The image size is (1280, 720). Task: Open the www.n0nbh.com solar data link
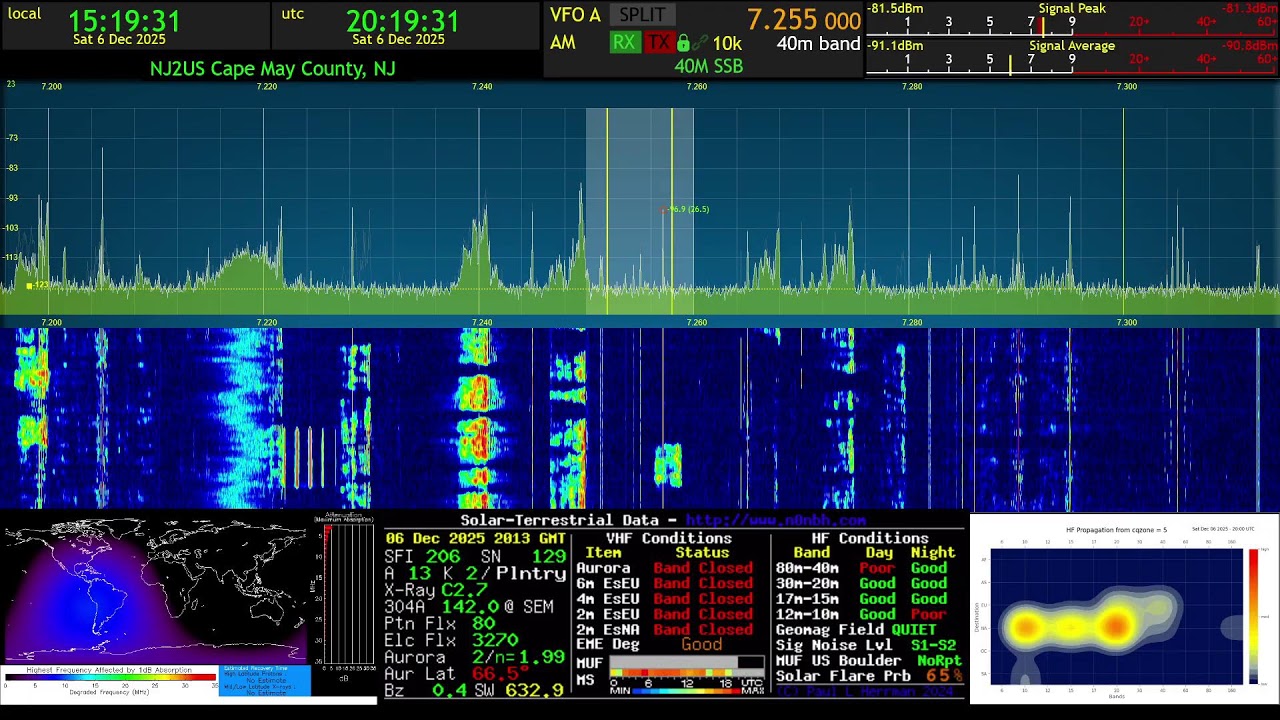(775, 520)
